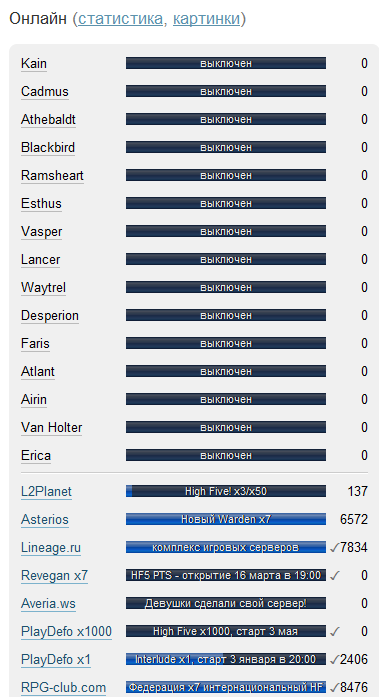
Task: Open the Van Holter server link
Action: tap(52, 428)
